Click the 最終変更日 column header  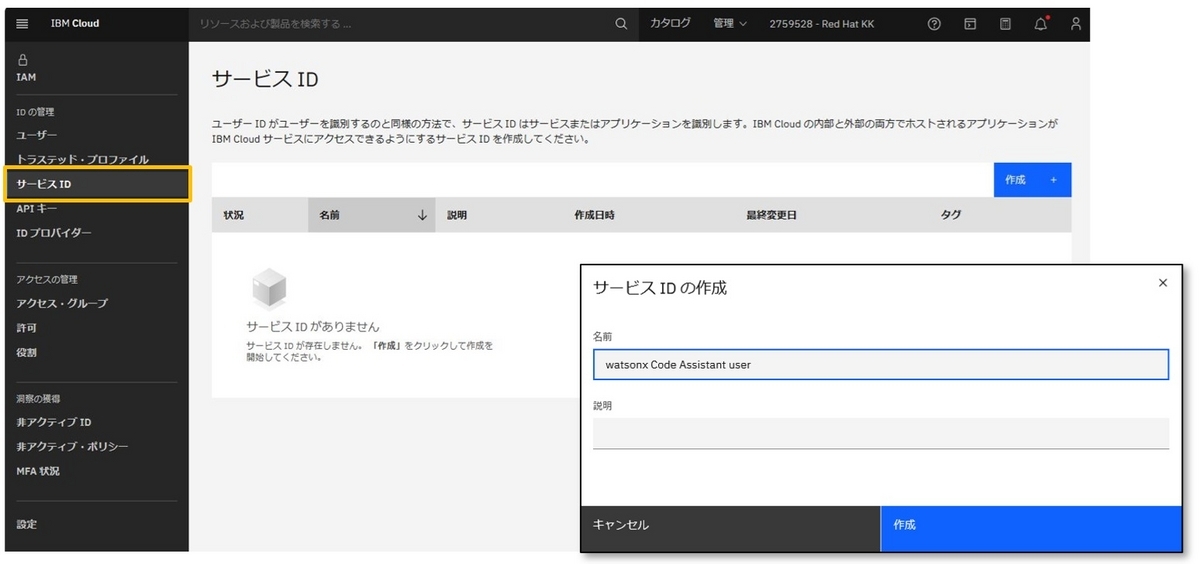tap(831, 215)
